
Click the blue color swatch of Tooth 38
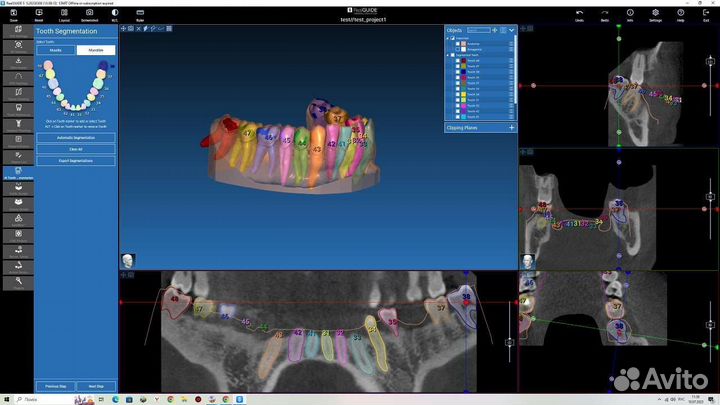coord(463,72)
